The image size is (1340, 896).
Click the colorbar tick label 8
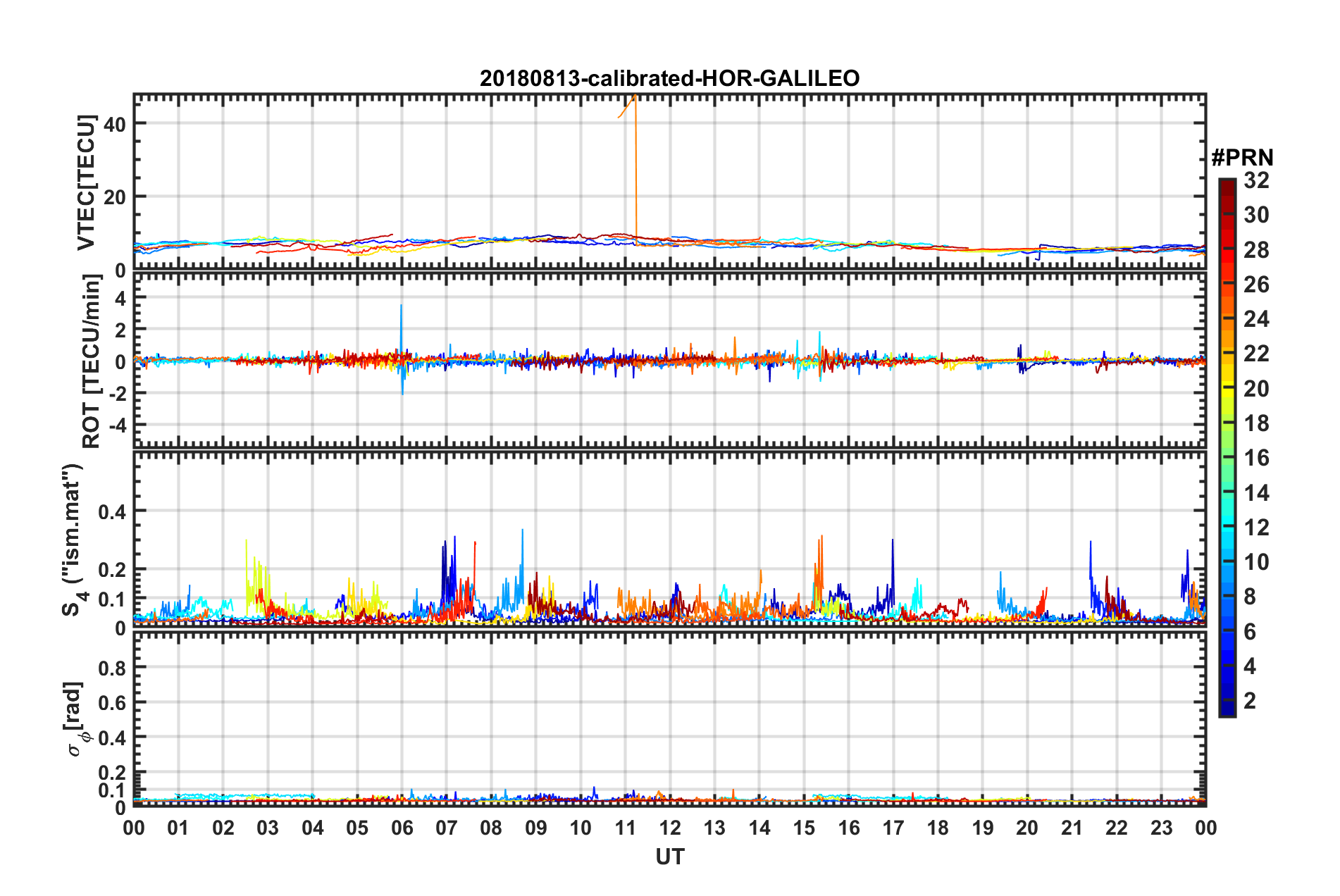1250,597
